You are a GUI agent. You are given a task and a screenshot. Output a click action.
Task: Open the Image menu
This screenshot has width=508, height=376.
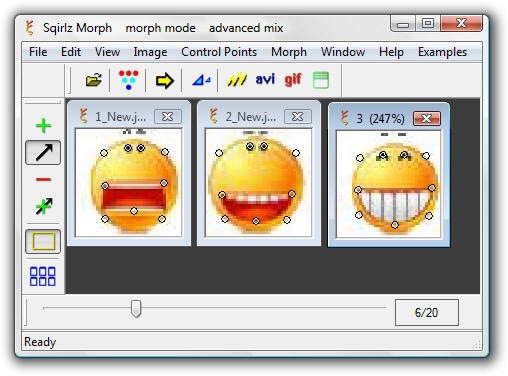point(150,52)
